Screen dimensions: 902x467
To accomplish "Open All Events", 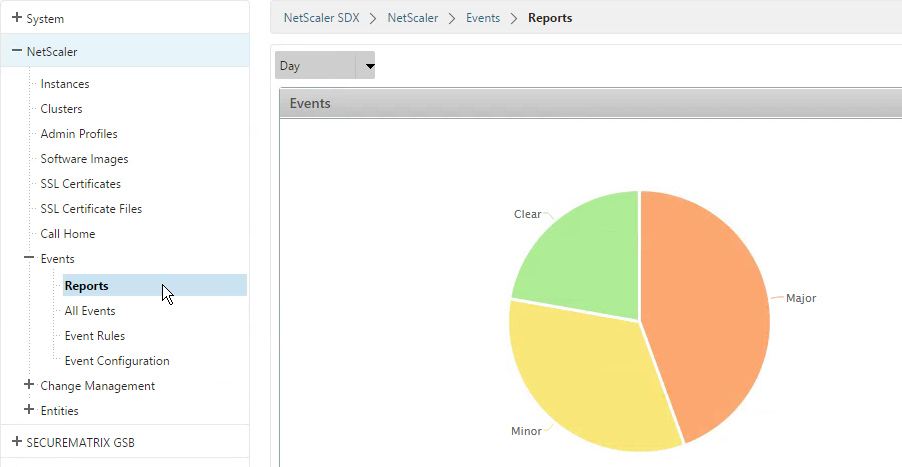I will (x=90, y=311).
